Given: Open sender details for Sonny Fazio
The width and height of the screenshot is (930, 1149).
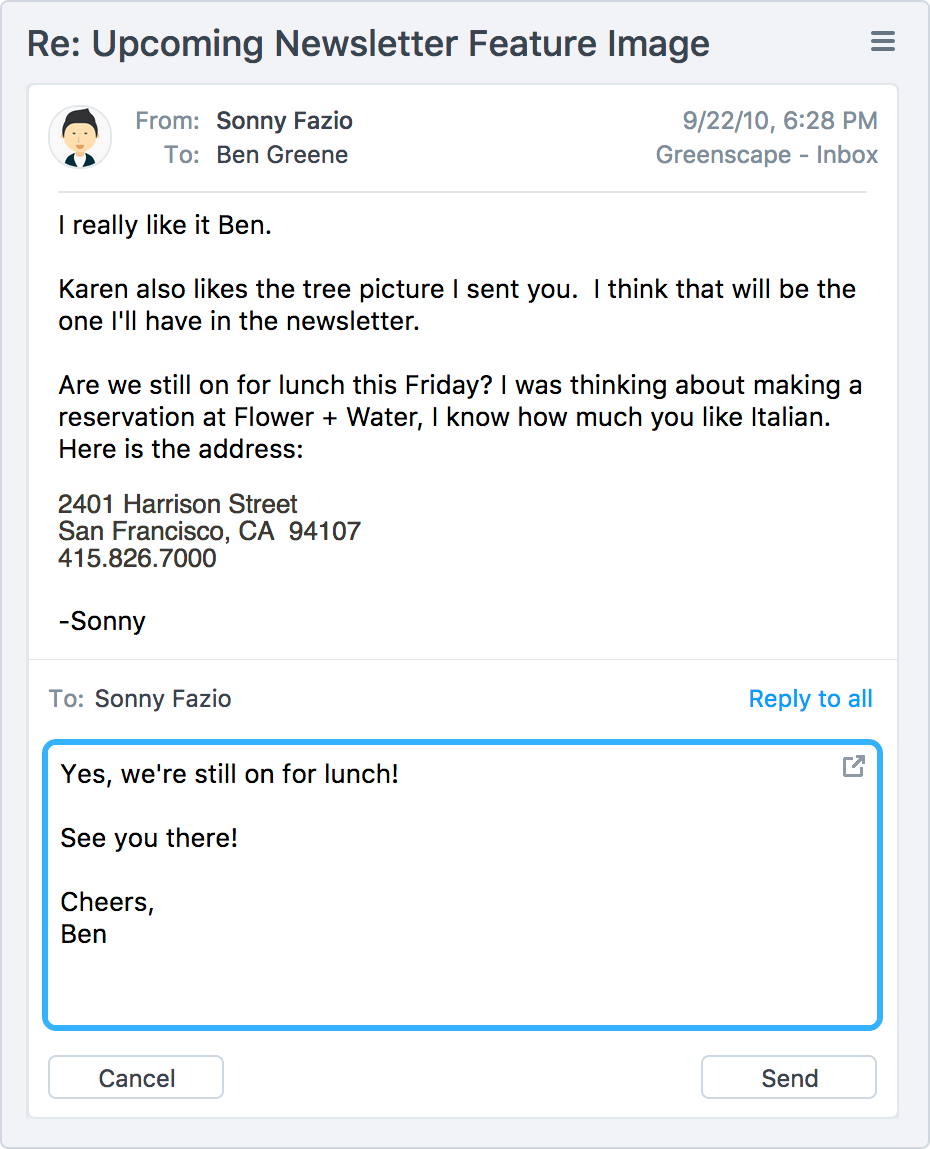Looking at the screenshot, I should [284, 120].
